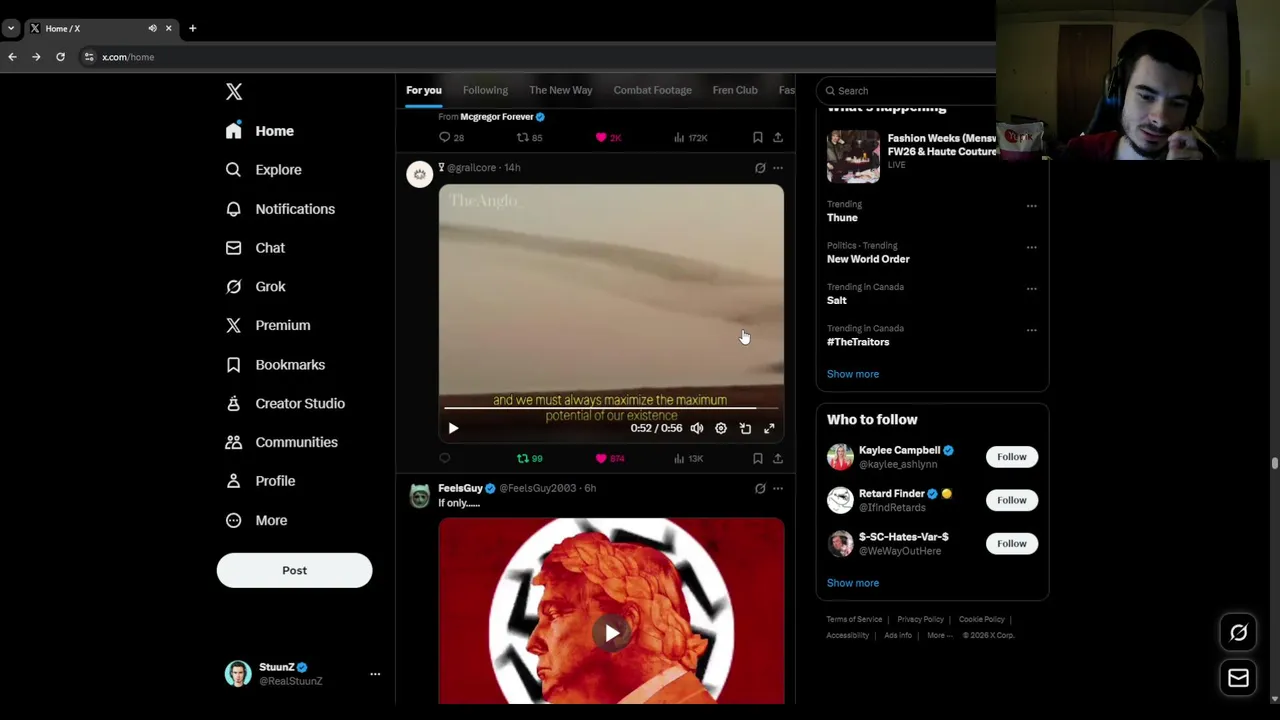Toggle picture-in-picture on grailcore video

tap(745, 428)
